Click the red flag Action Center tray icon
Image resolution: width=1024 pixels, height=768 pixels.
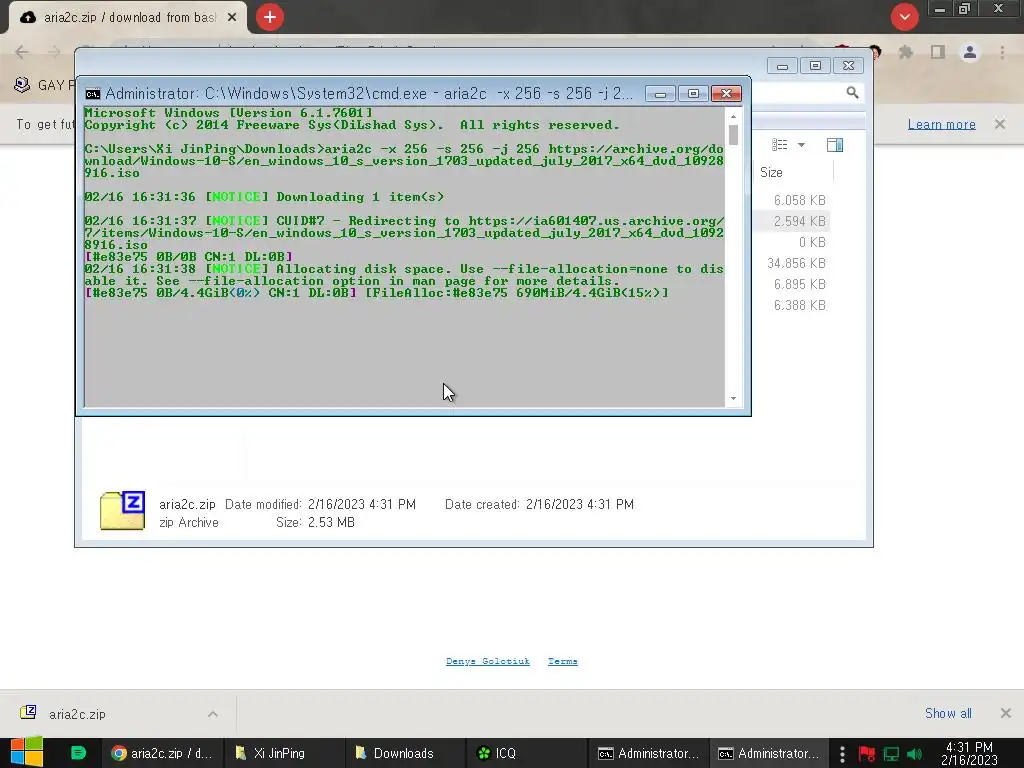(x=867, y=754)
